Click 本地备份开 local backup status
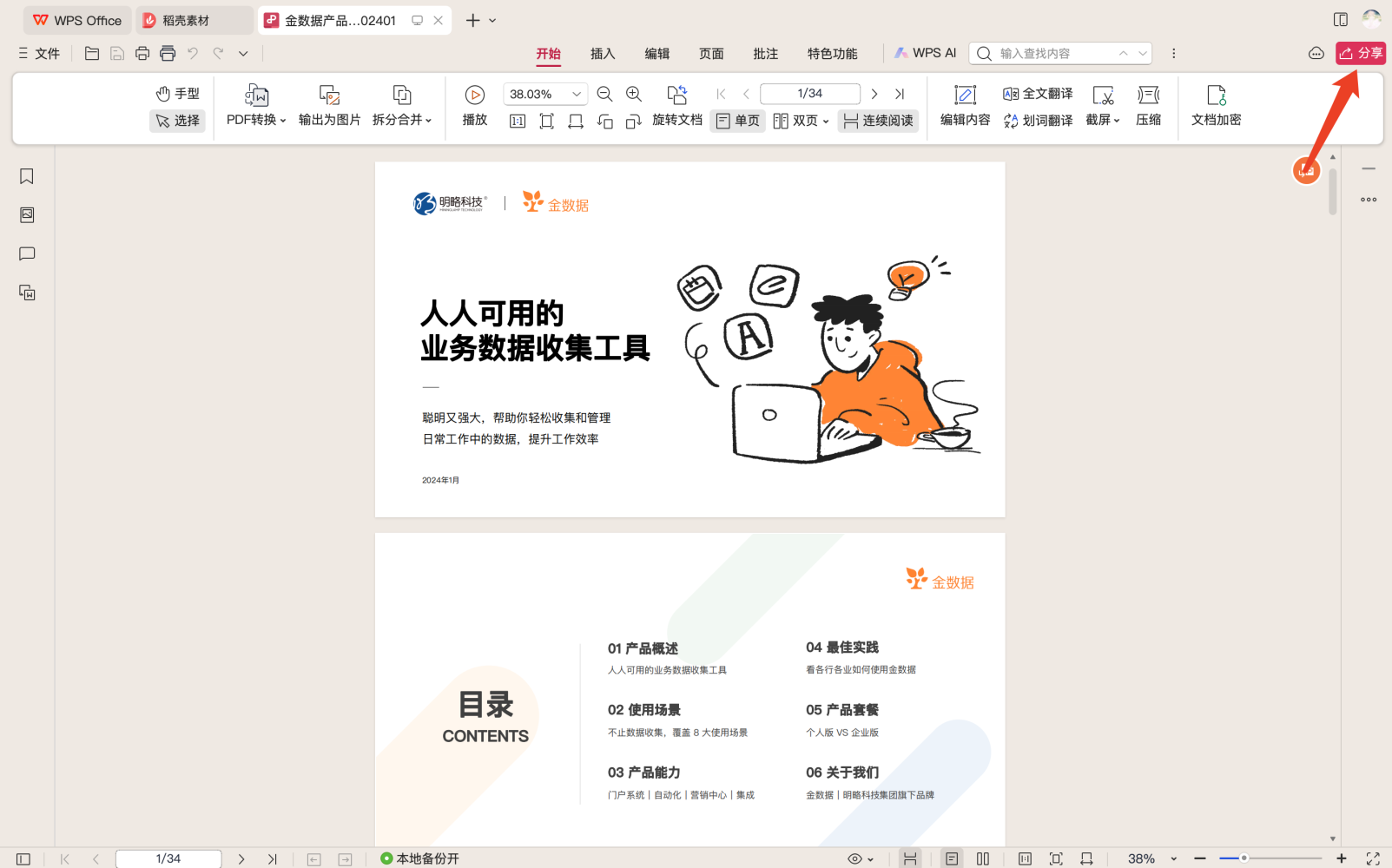1392x868 pixels. 420,858
